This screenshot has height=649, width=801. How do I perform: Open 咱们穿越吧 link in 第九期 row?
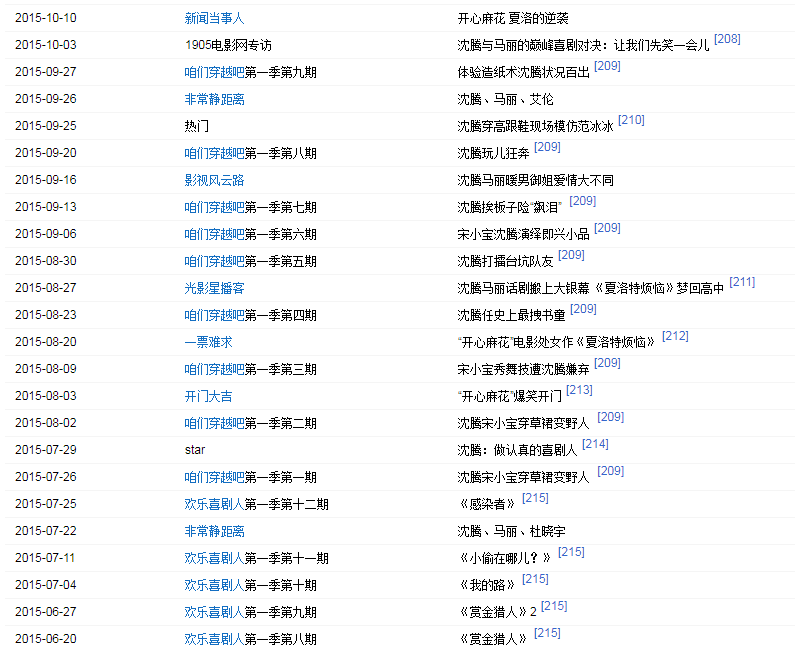tap(214, 72)
